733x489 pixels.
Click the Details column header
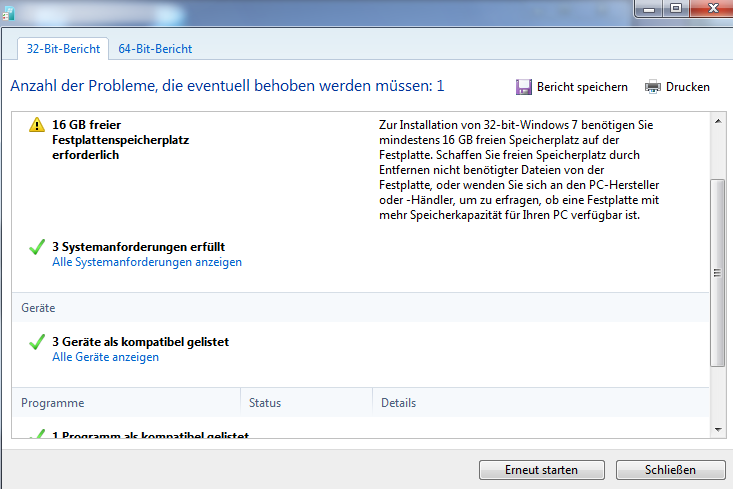tap(541, 403)
